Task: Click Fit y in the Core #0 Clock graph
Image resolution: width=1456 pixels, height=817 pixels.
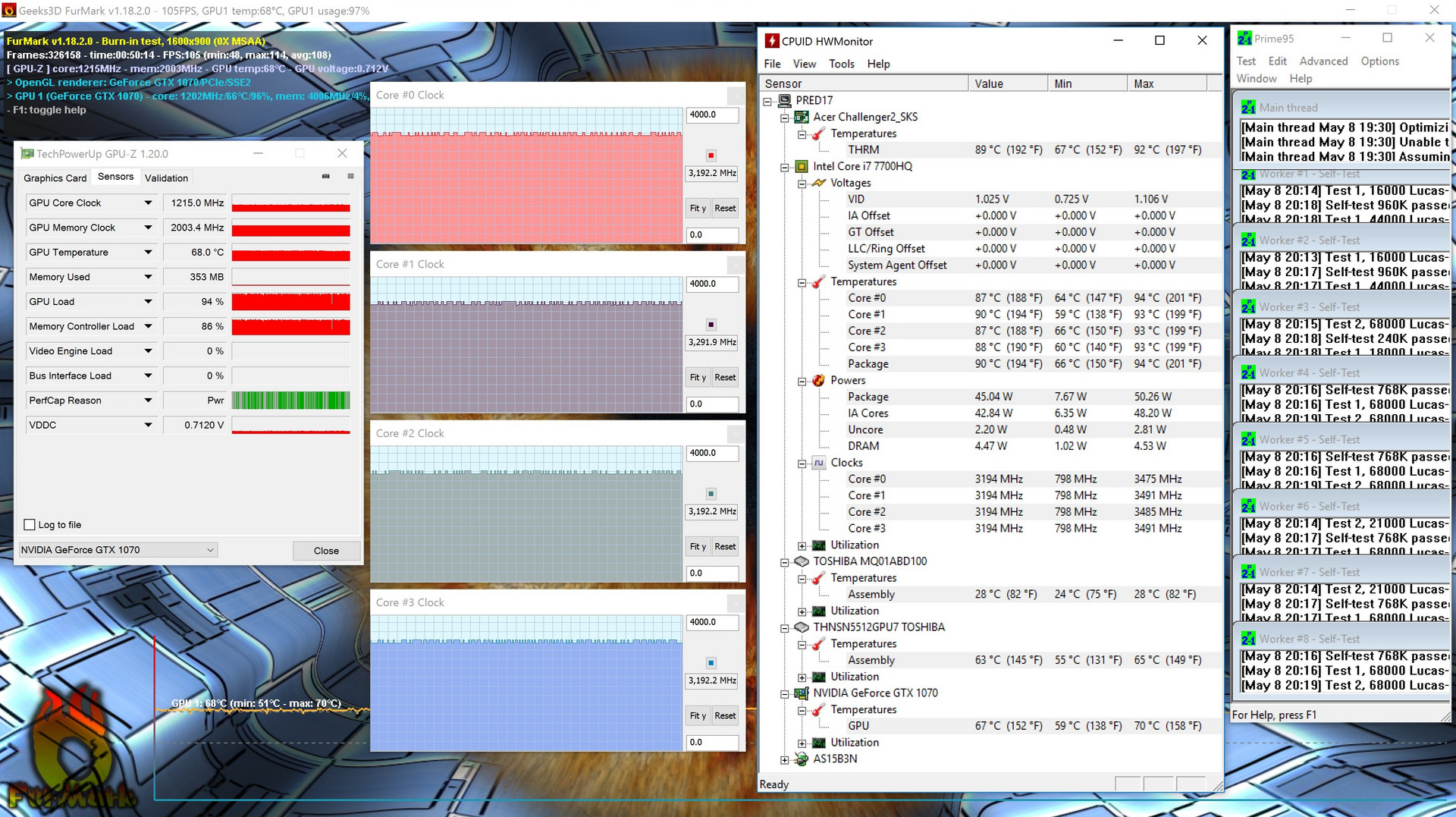Action: click(698, 208)
